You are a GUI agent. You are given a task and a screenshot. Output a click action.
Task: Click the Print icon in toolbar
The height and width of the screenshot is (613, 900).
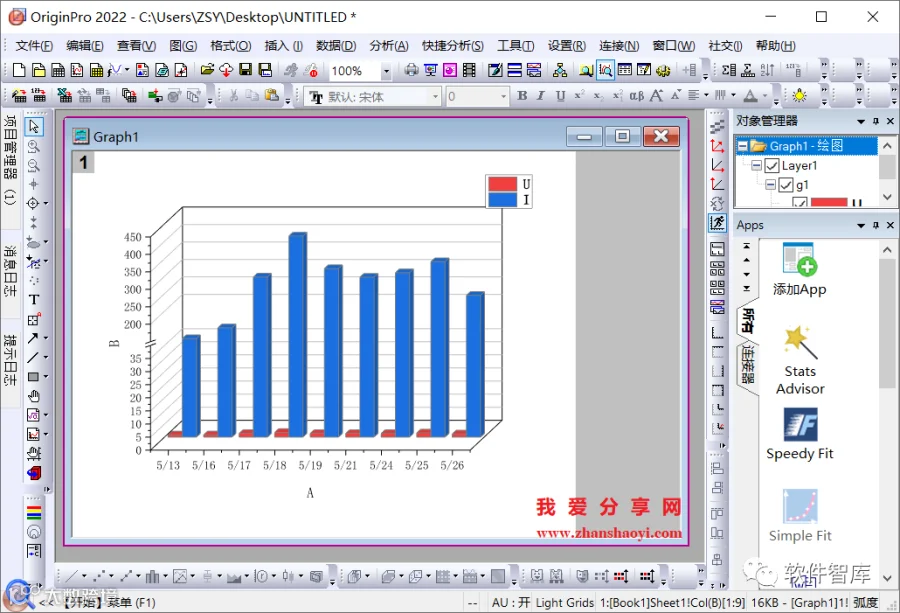point(411,70)
